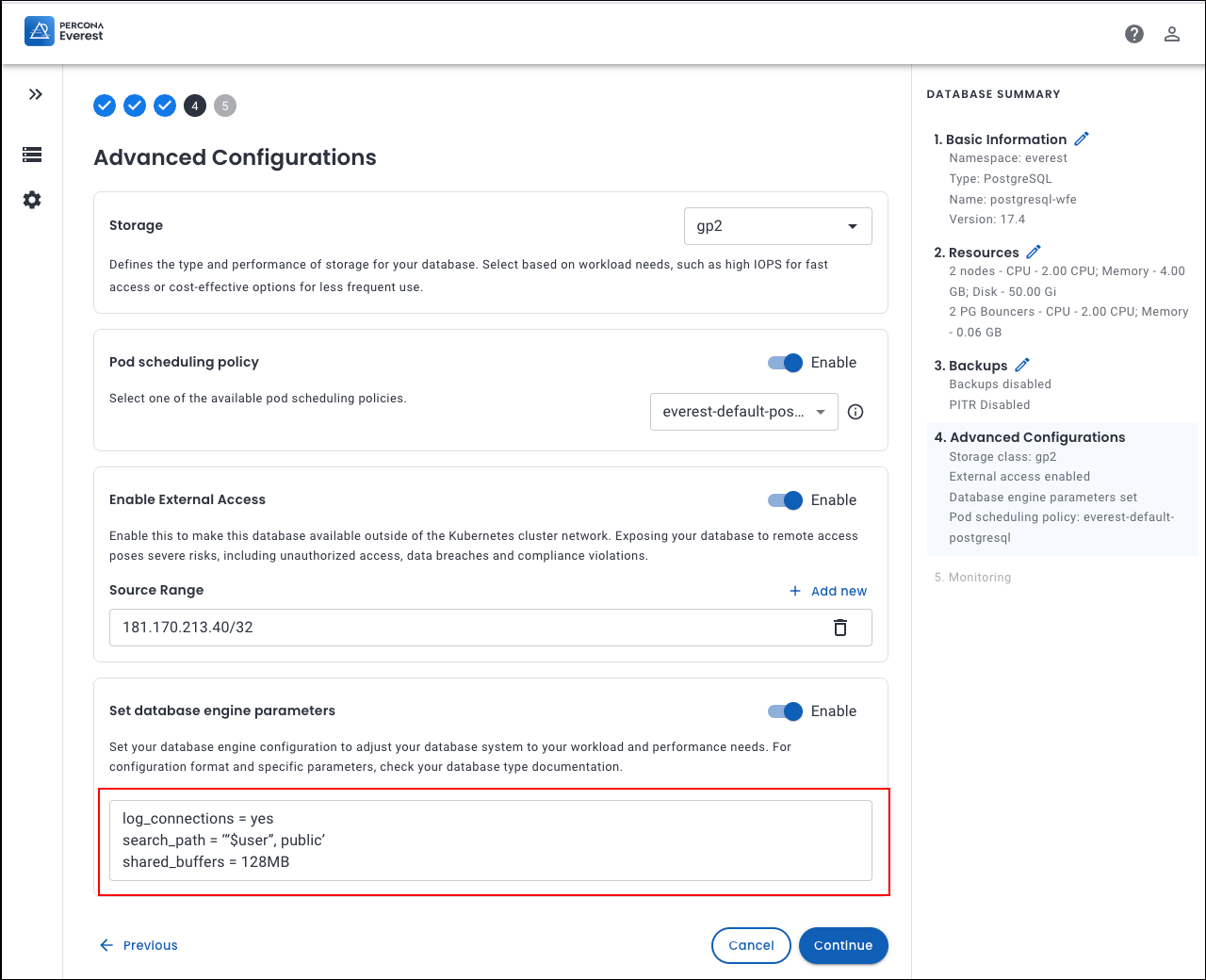
Task: Show pod scheduling policy info icon
Action: point(856,412)
